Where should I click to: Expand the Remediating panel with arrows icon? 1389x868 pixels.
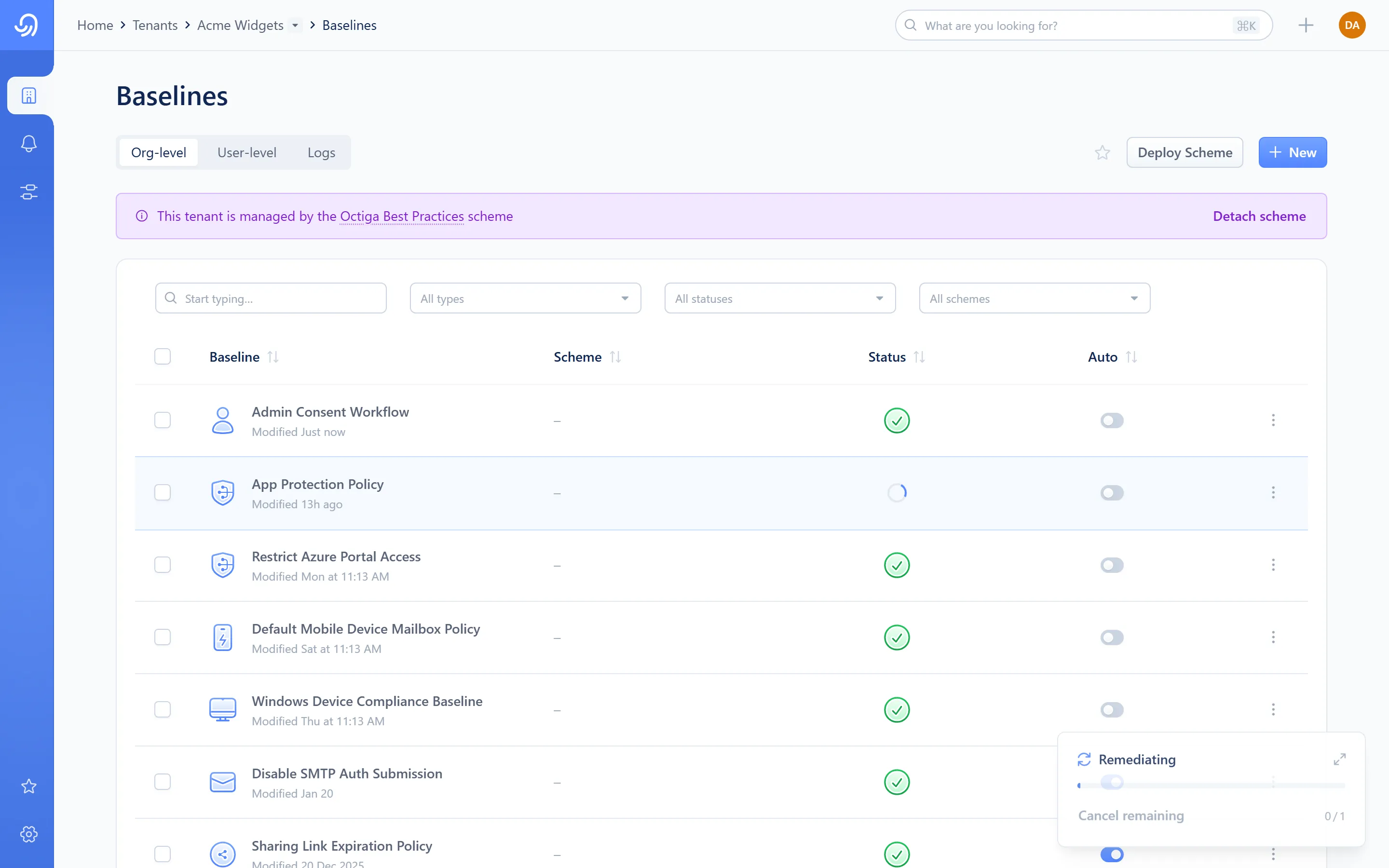tap(1340, 759)
